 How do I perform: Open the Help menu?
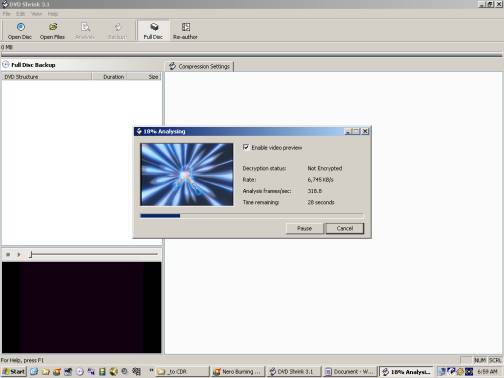[x=53, y=14]
